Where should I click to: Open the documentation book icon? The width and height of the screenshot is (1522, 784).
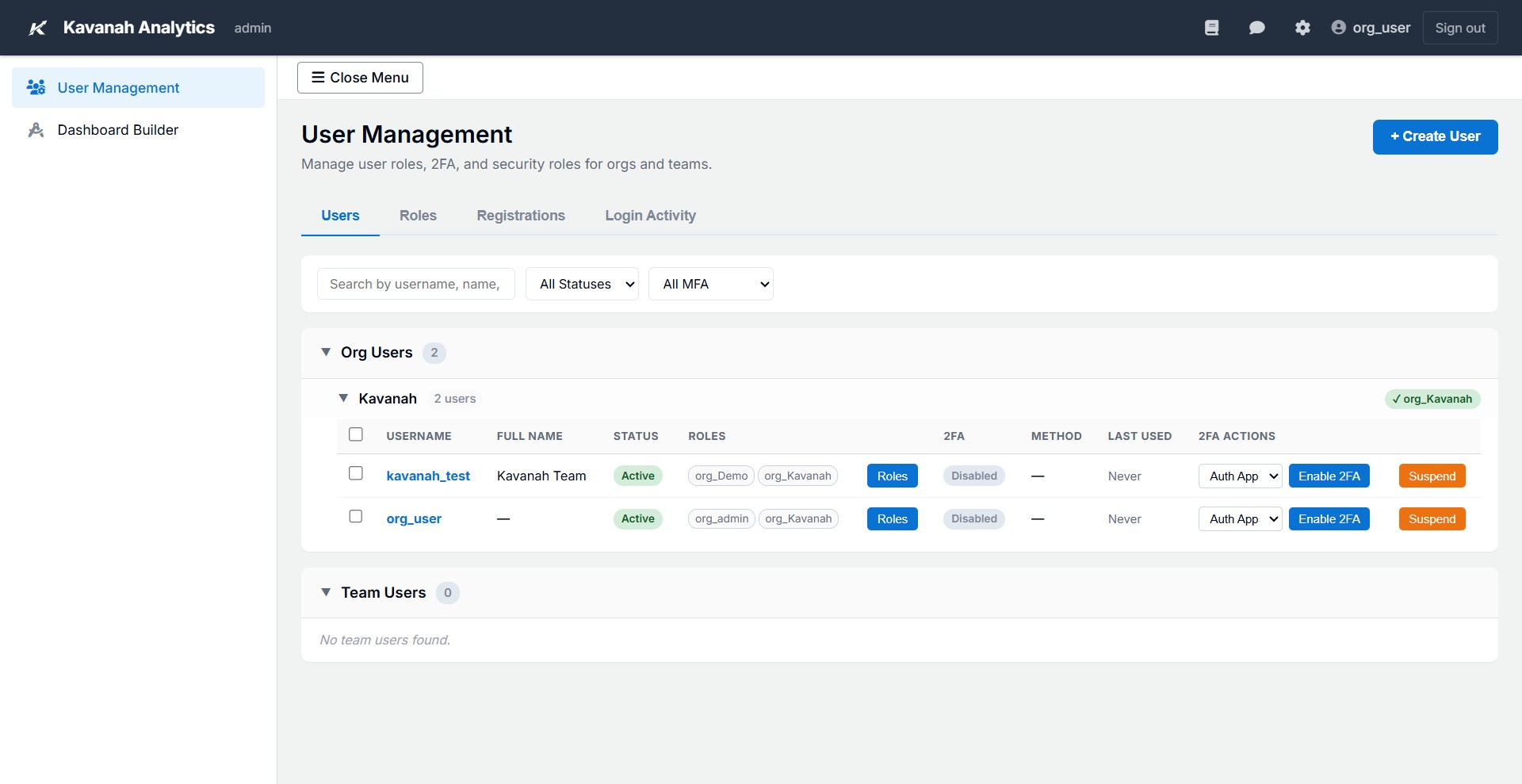click(x=1211, y=27)
